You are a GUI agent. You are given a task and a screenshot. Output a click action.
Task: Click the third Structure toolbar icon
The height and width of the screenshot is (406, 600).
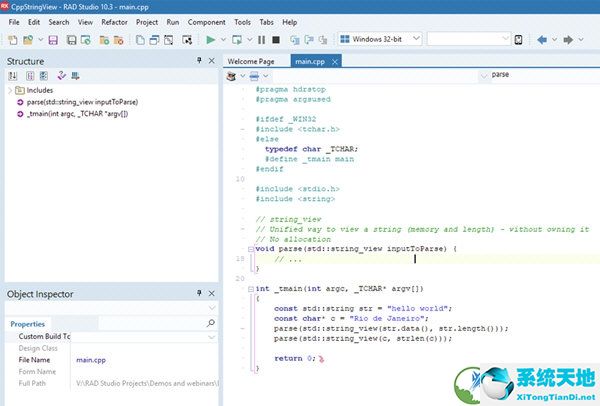tap(44, 76)
